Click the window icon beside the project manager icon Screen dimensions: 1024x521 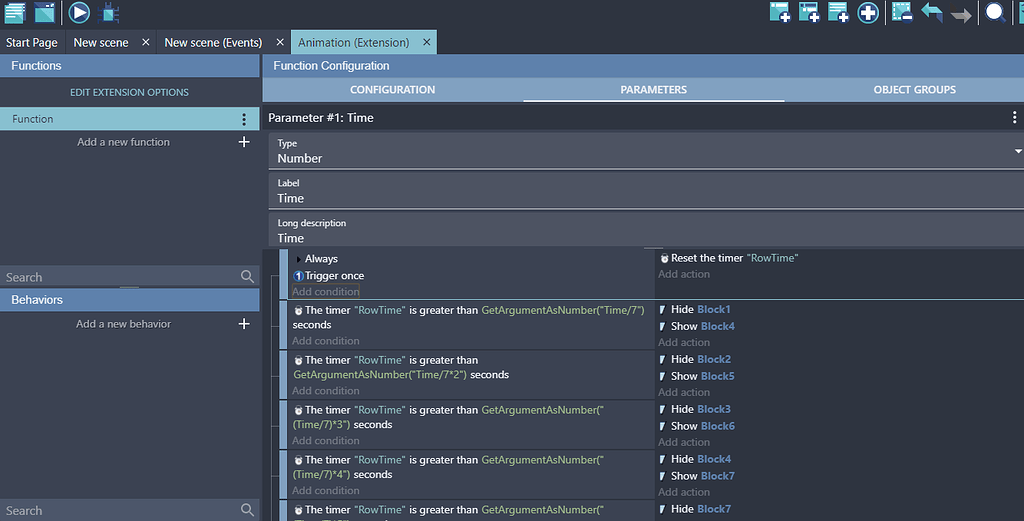[x=45, y=12]
